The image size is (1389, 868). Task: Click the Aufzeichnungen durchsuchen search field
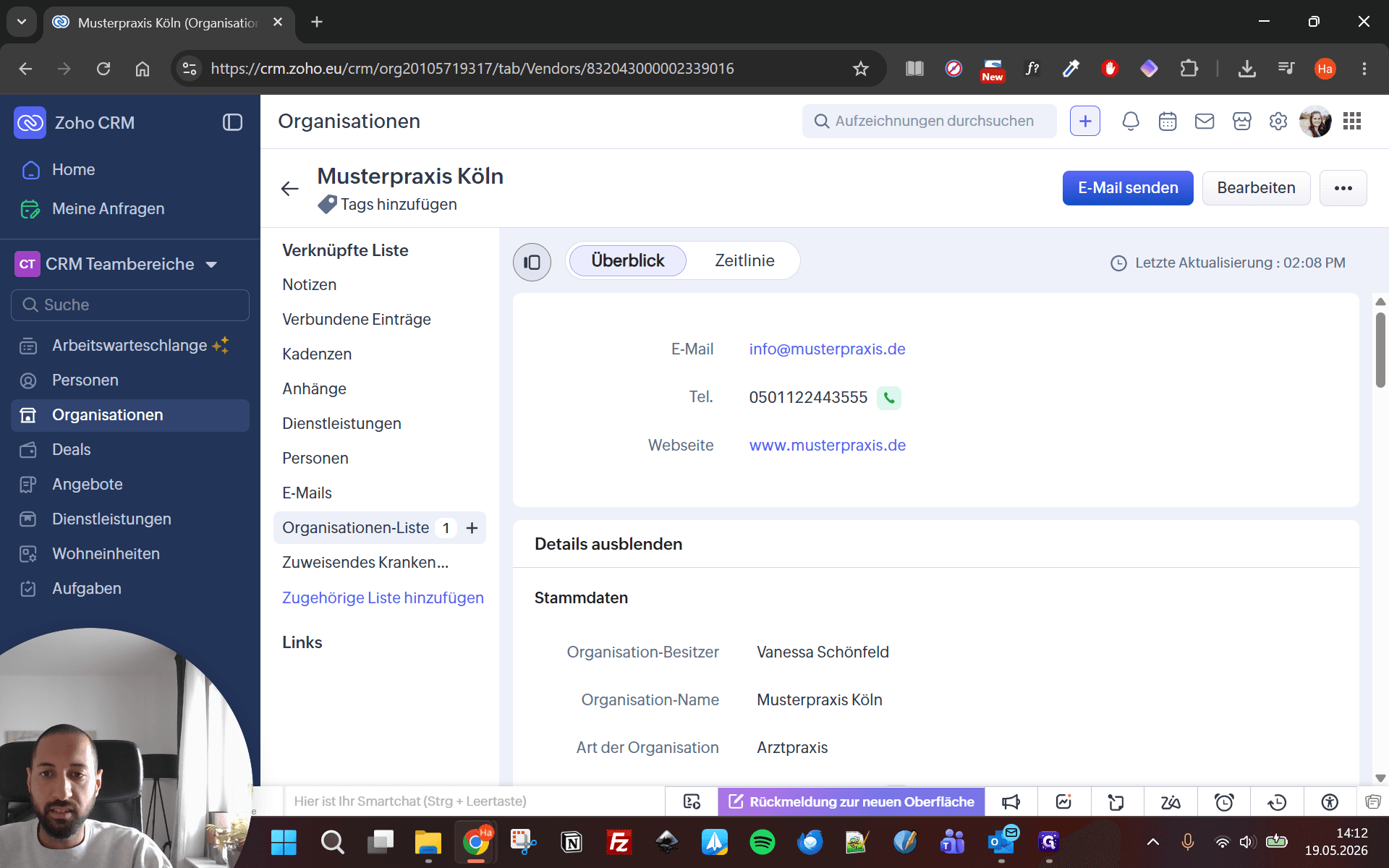coord(929,121)
